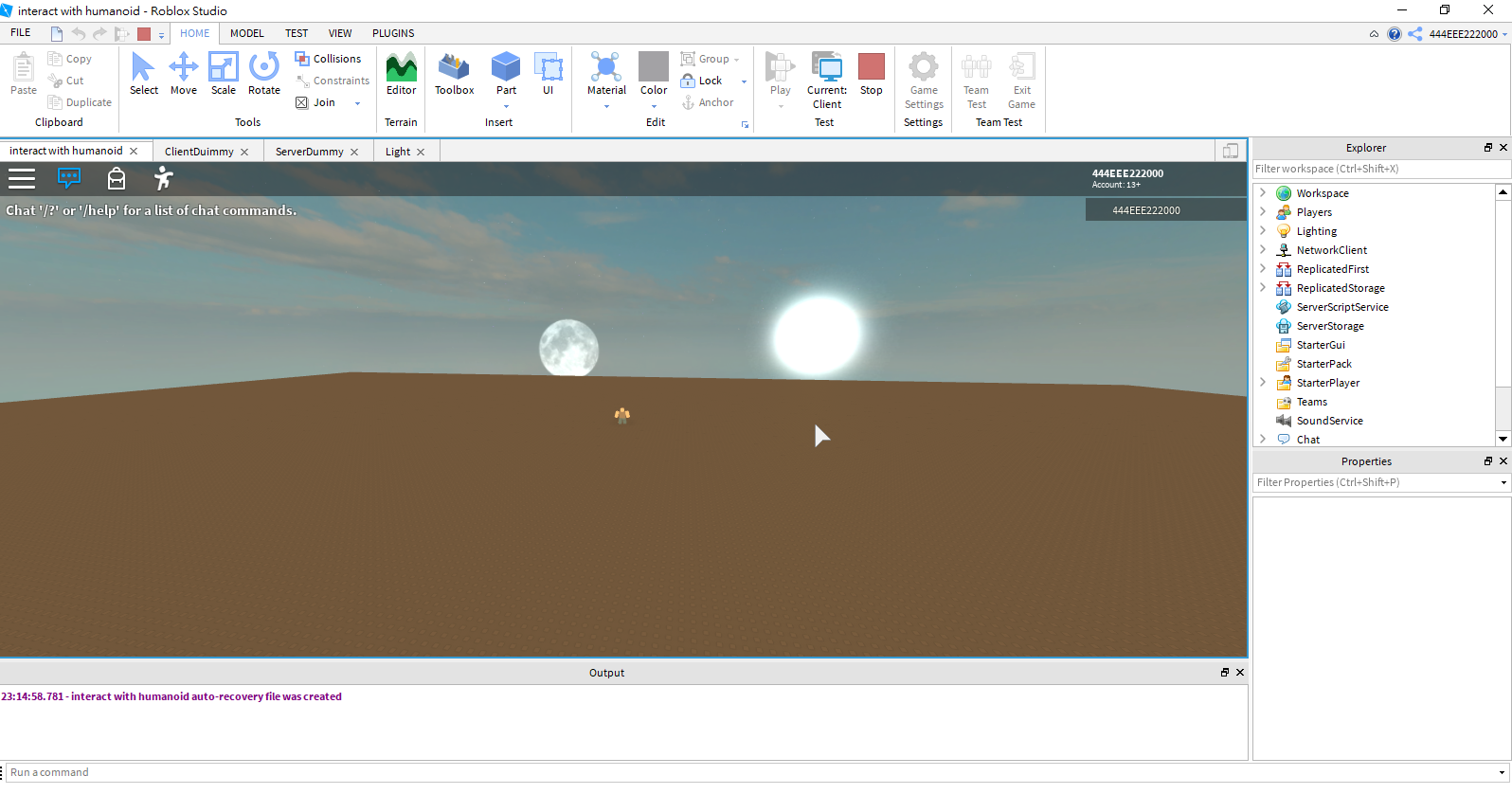The width and height of the screenshot is (1512, 812).
Task: Insert a new Part
Action: (506, 74)
